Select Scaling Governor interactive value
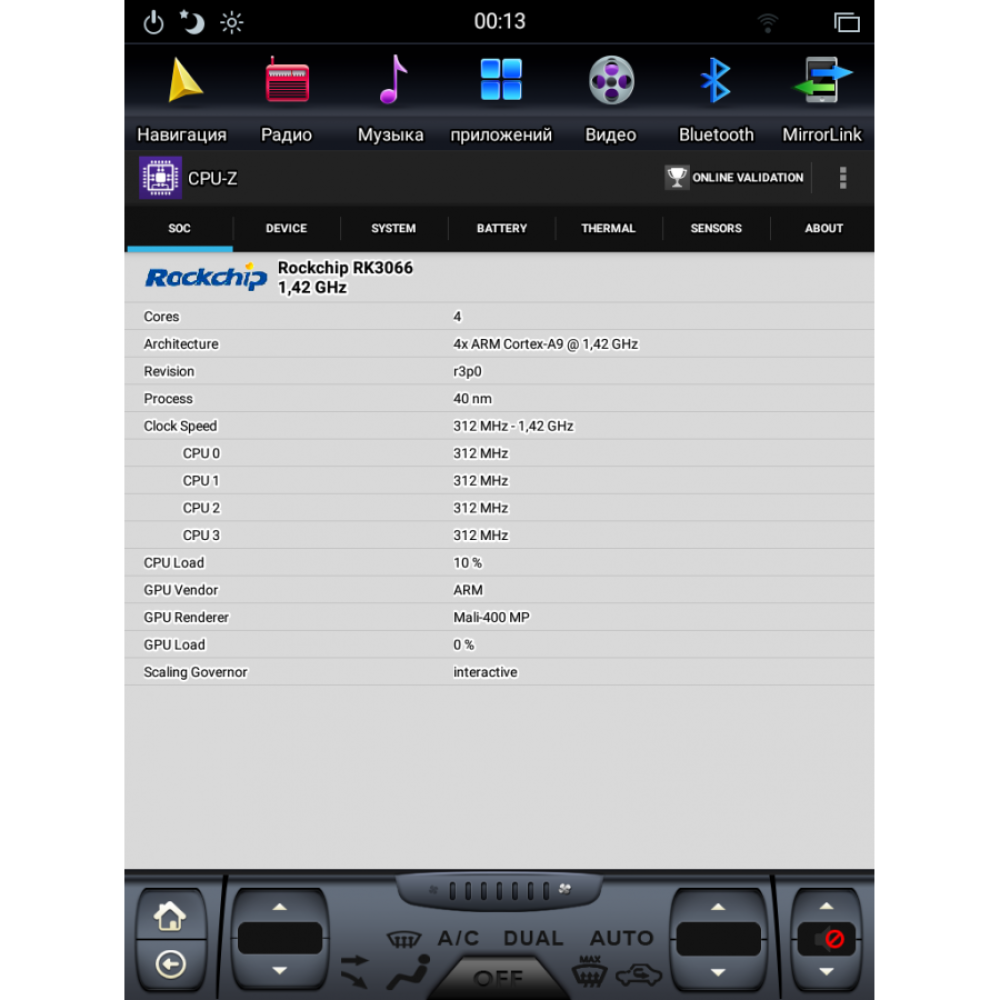Screen dimensions: 1000x1000 click(485, 672)
